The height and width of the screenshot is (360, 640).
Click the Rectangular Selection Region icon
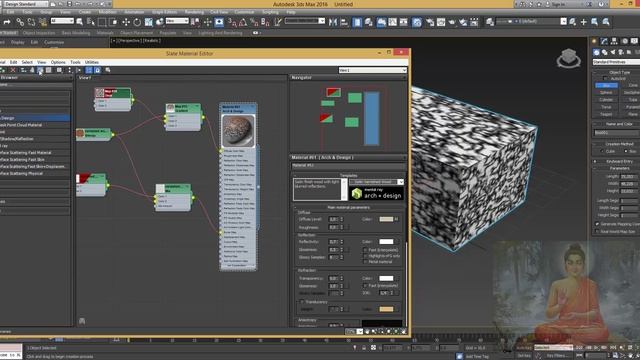tap(102, 22)
